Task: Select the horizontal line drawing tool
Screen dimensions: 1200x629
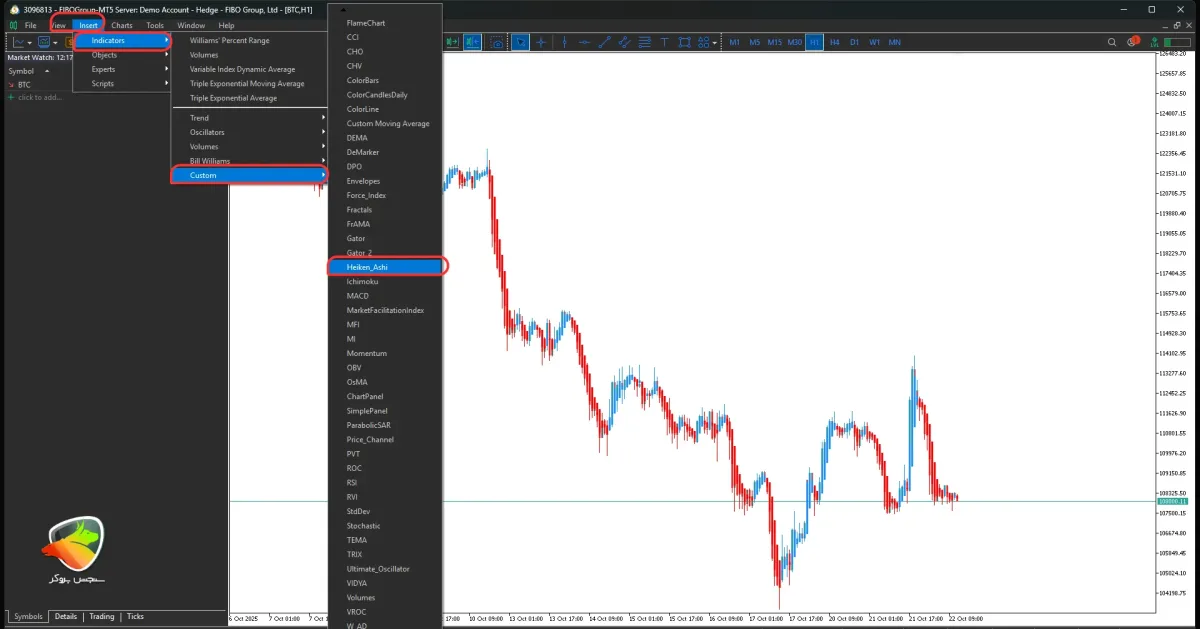Action: pyautogui.click(x=584, y=42)
